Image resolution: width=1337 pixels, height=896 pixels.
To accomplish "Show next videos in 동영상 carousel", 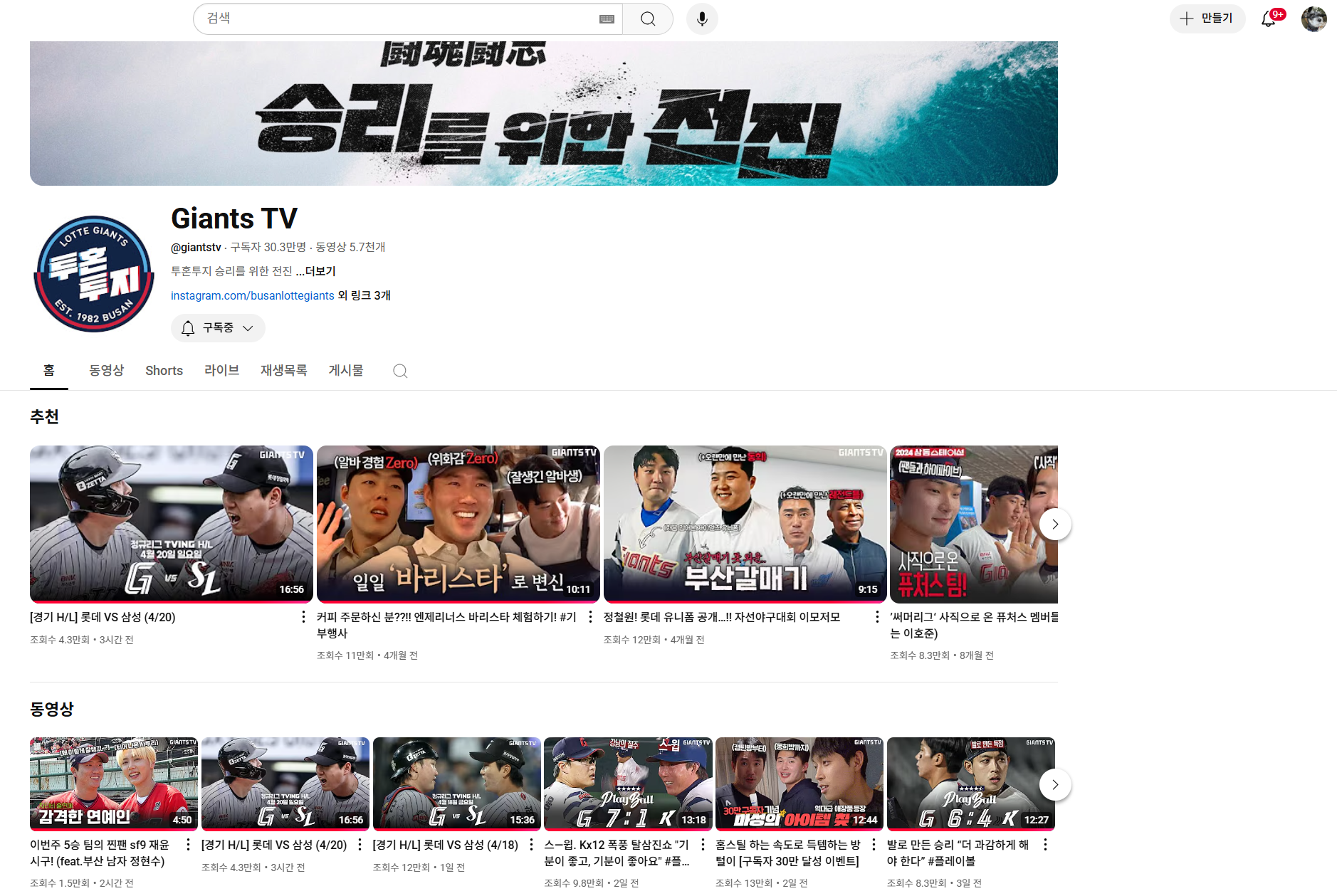I will click(x=1055, y=785).
